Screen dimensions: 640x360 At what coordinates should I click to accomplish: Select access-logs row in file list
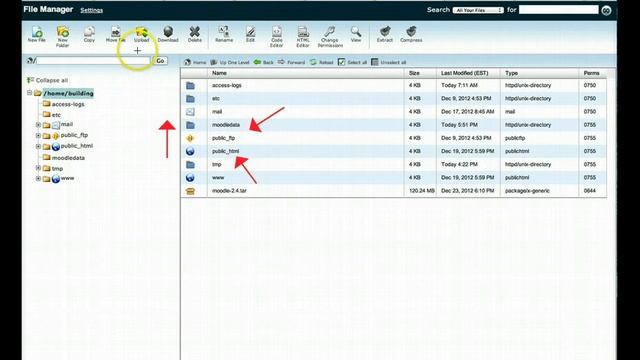pos(393,85)
